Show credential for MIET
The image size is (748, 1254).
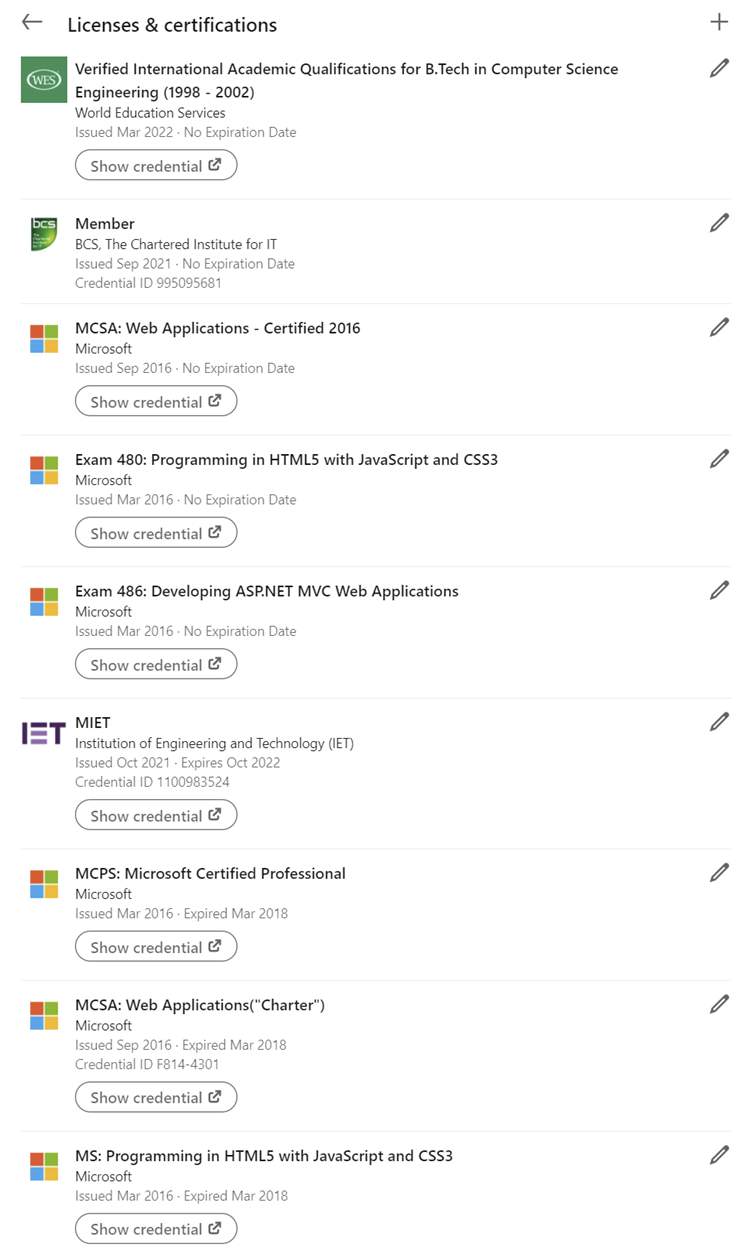pyautogui.click(x=156, y=815)
